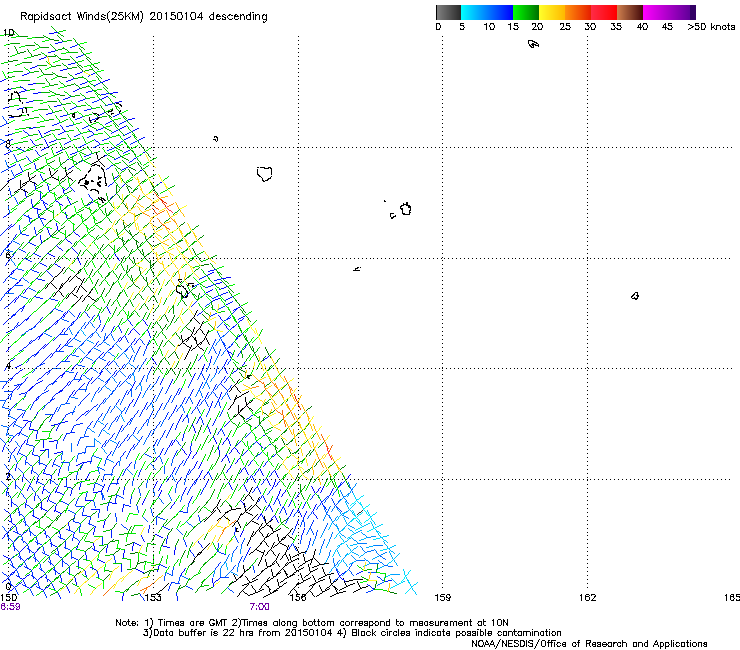Click the green 15-20 knots color band
740x650 pixels.
coord(526,12)
